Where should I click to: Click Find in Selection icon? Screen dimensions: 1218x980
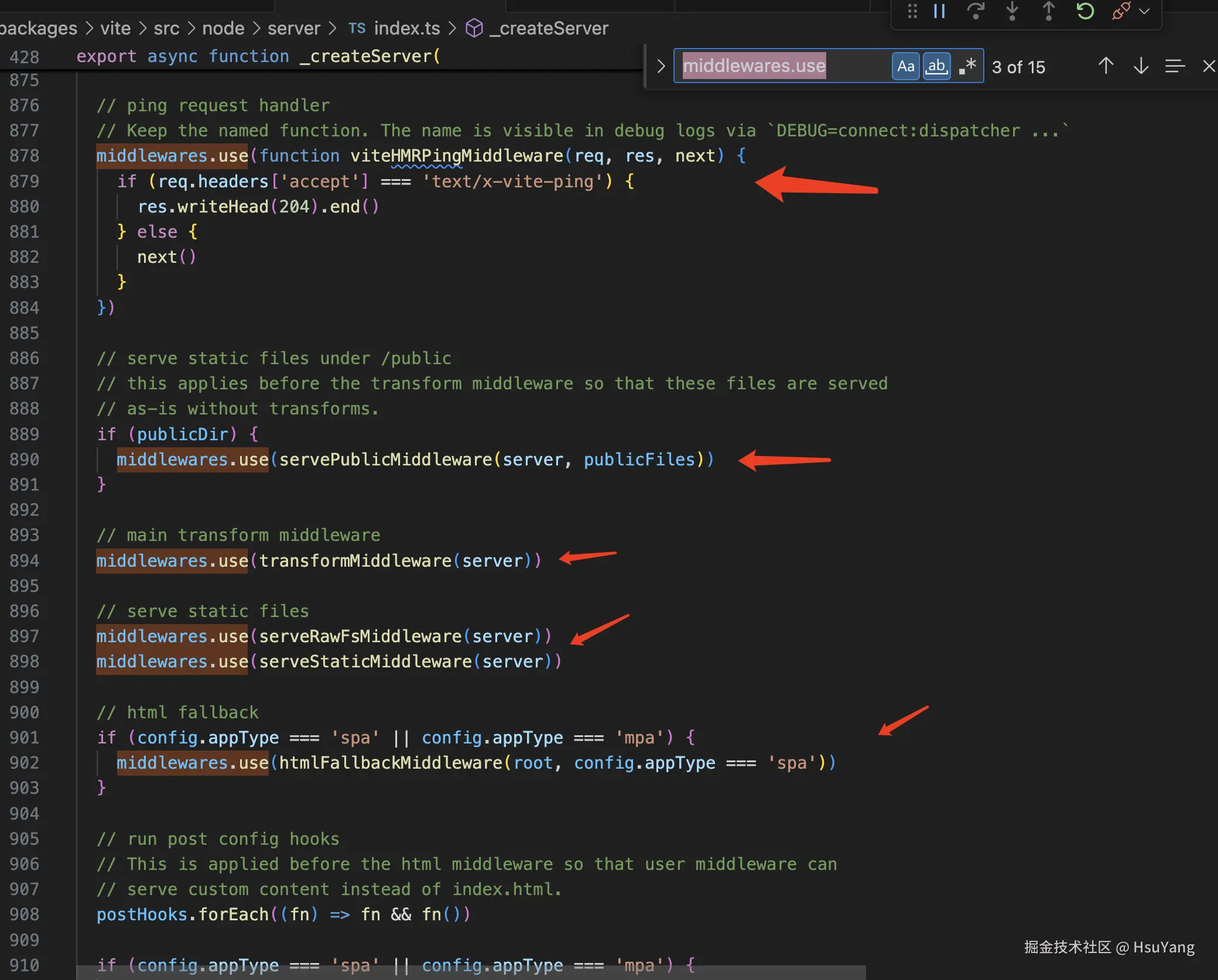[x=1175, y=66]
